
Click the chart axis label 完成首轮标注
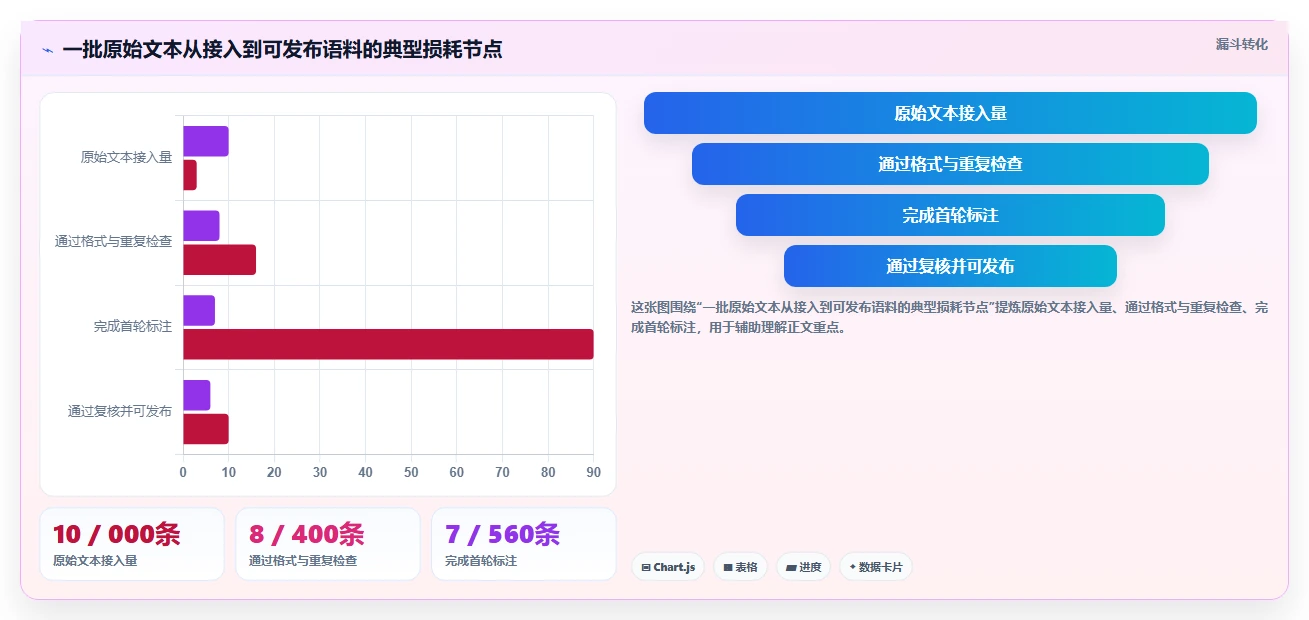(133, 327)
